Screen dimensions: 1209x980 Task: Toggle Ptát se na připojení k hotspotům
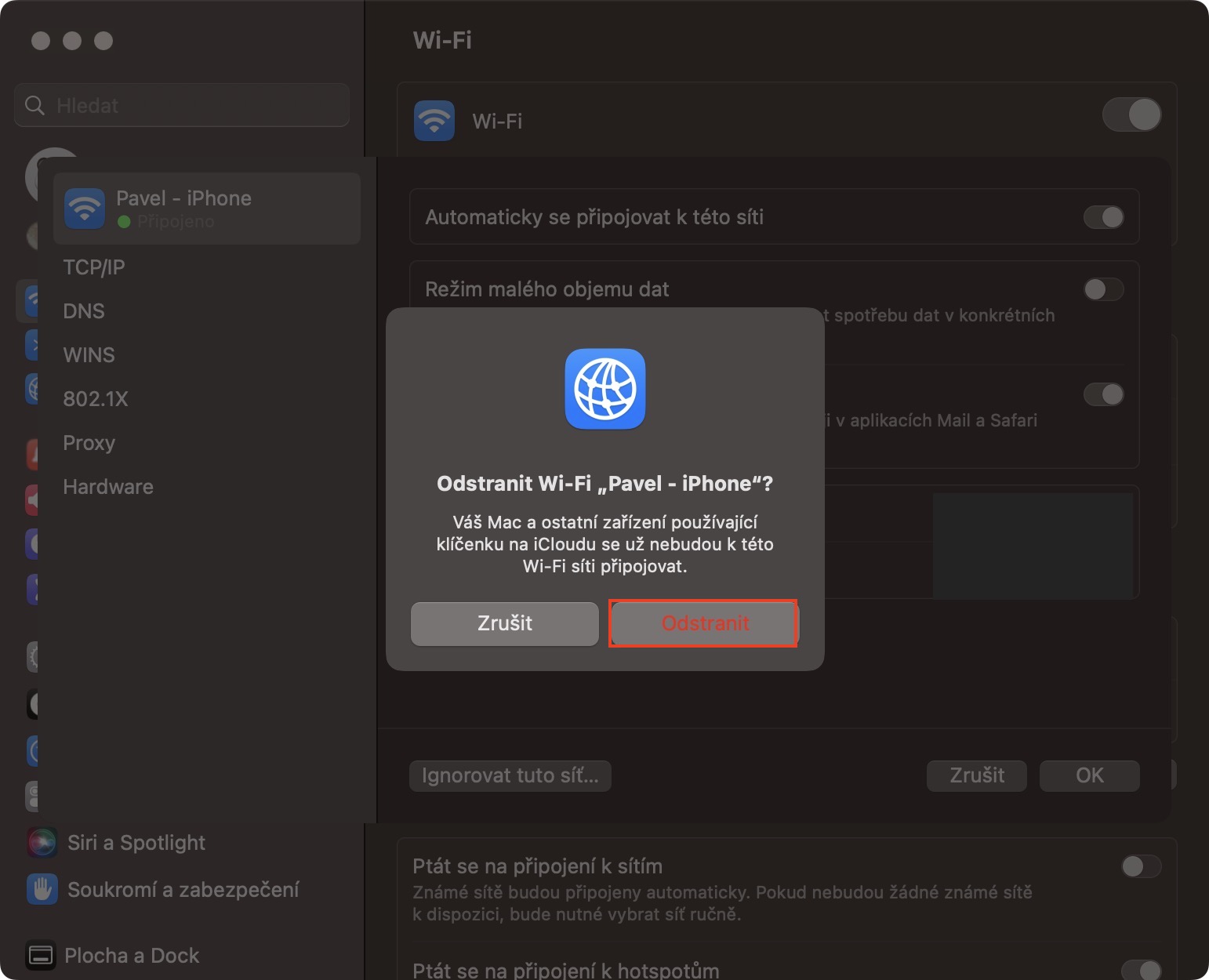[x=1142, y=971]
